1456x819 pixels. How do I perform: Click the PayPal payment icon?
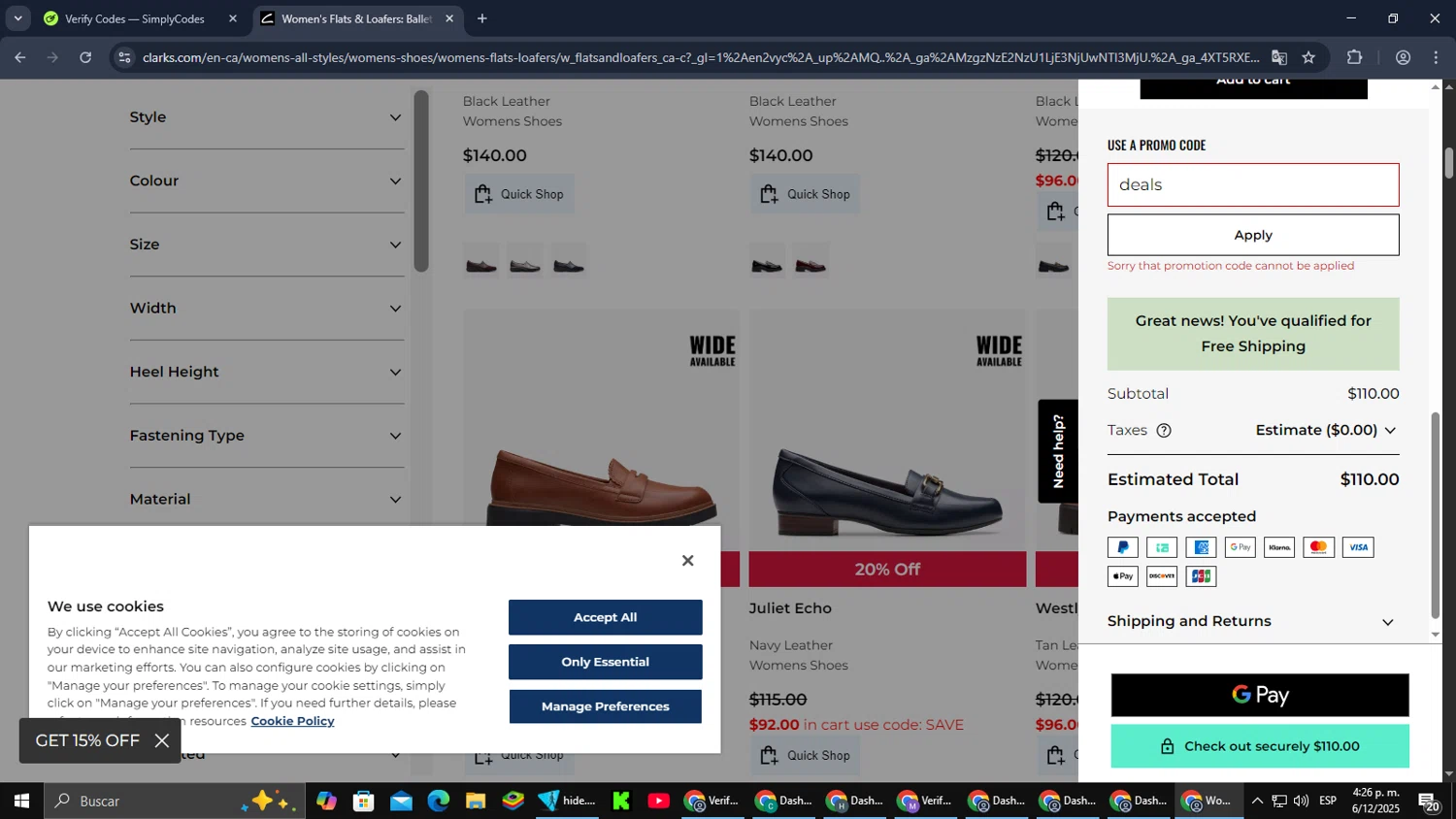coord(1122,547)
